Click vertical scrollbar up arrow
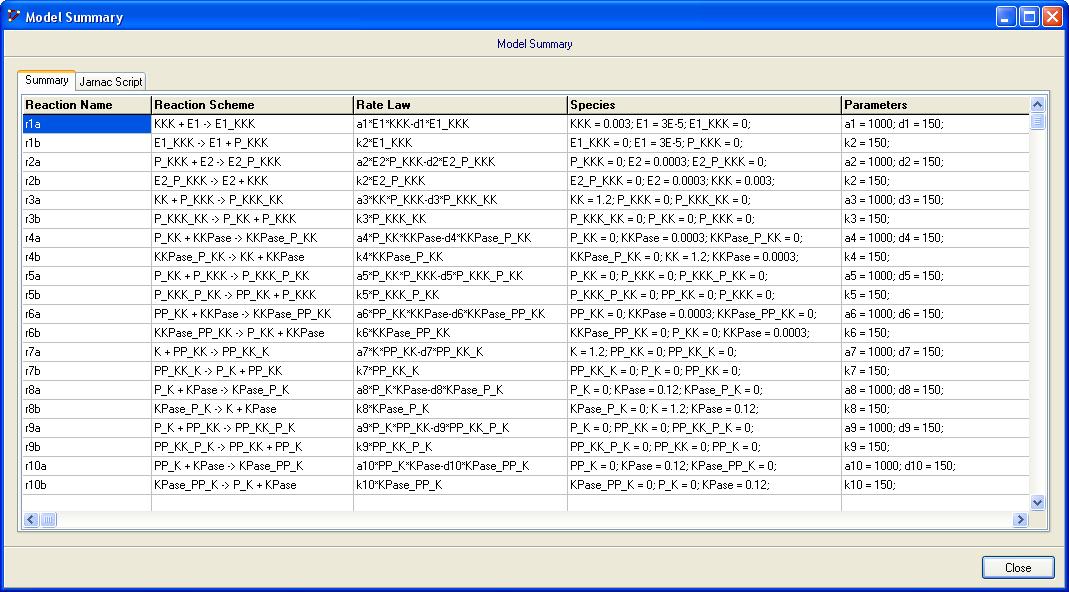This screenshot has width=1069, height=592. [1037, 104]
